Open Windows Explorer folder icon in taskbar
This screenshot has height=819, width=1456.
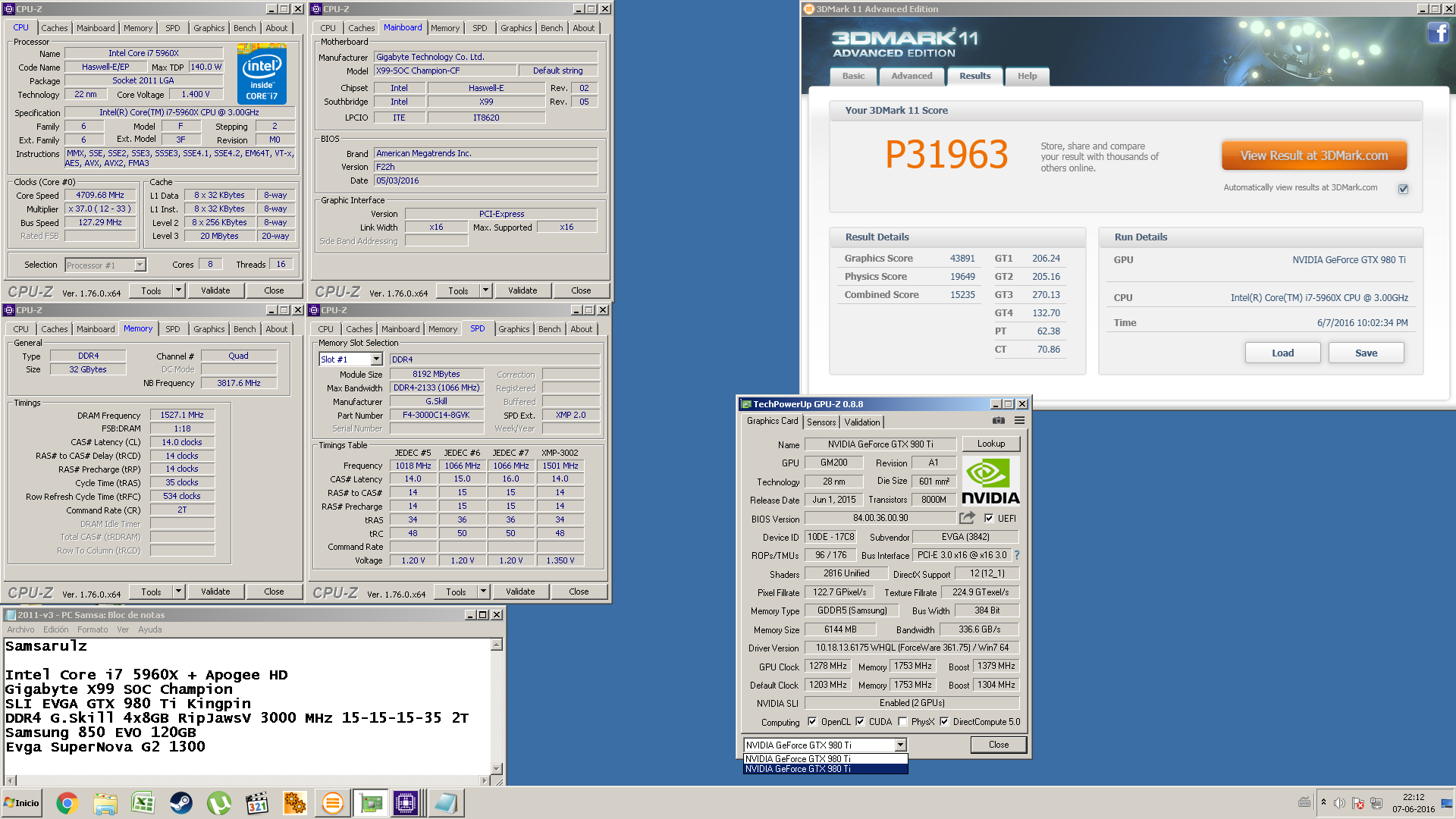click(x=105, y=803)
